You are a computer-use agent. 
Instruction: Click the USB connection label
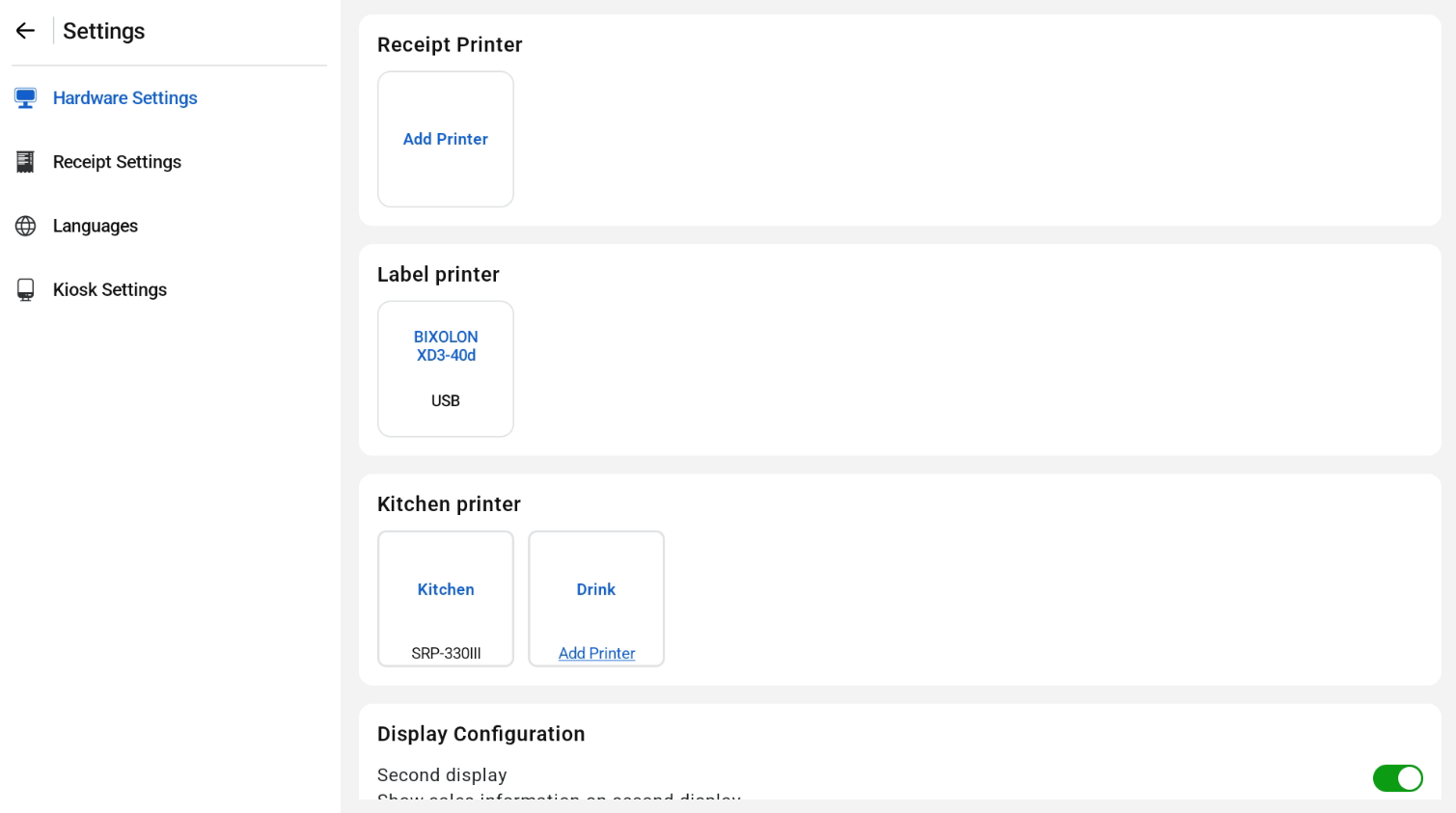[x=446, y=400]
